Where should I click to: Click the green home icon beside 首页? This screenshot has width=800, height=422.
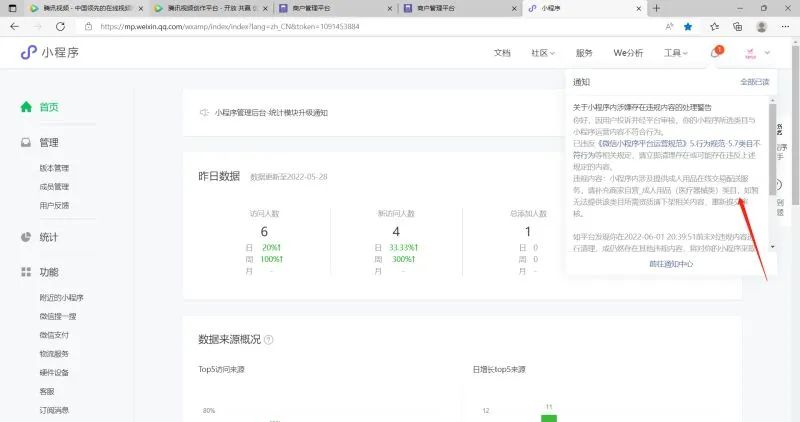click(26, 107)
